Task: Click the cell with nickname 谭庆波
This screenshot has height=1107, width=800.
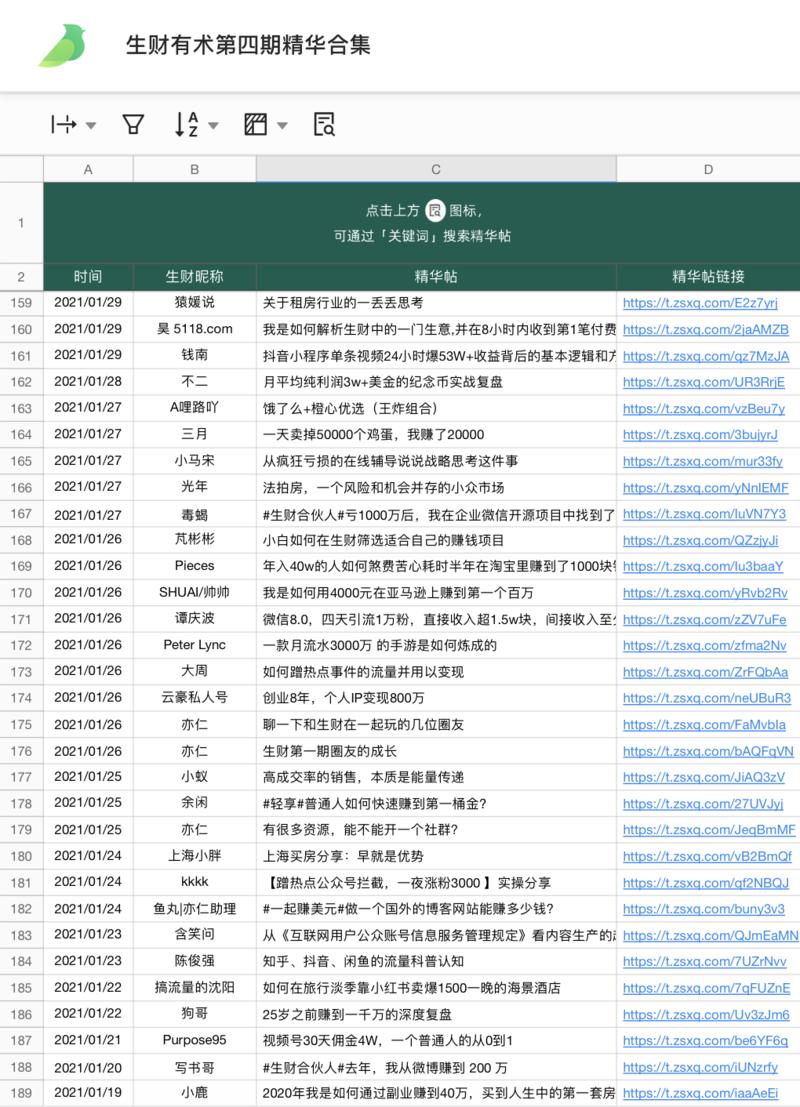Action: pyautogui.click(x=194, y=618)
